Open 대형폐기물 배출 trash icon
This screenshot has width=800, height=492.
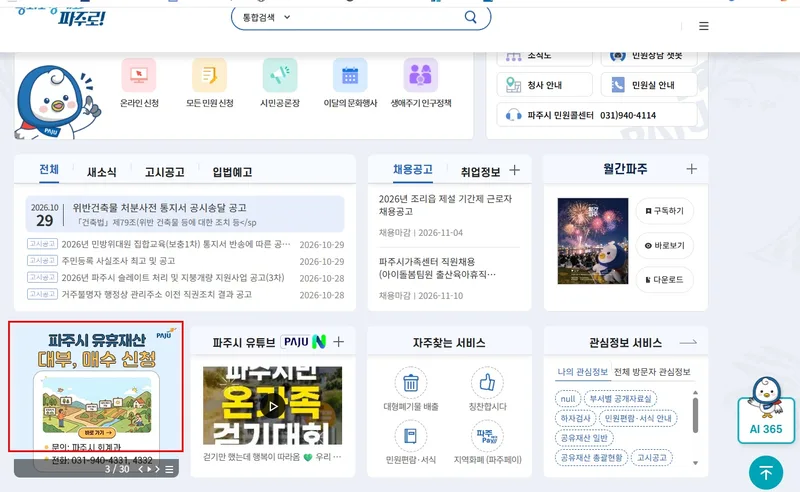pyautogui.click(x=411, y=383)
